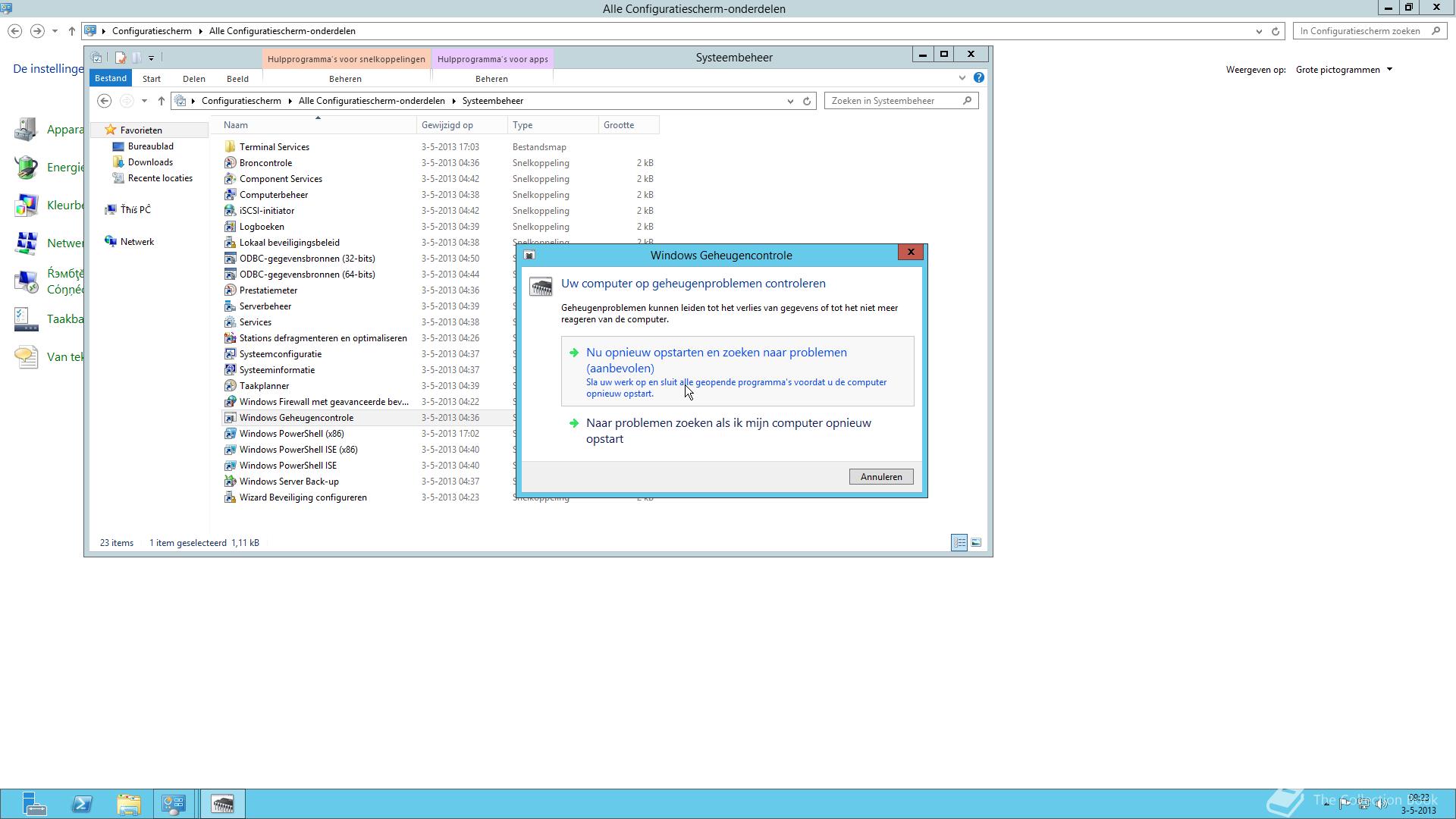
Task: Select Bureaublad in the navigation pane
Action: click(150, 146)
